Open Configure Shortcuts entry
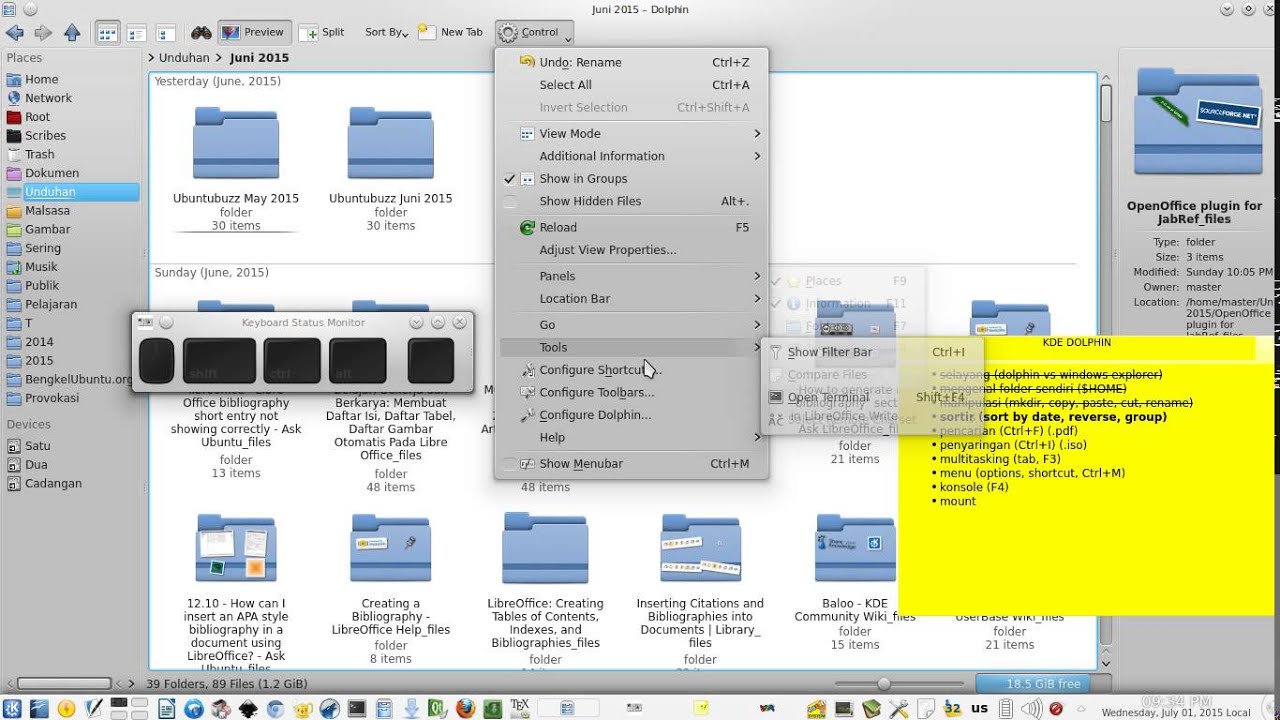1280x720 pixels. pos(632,370)
